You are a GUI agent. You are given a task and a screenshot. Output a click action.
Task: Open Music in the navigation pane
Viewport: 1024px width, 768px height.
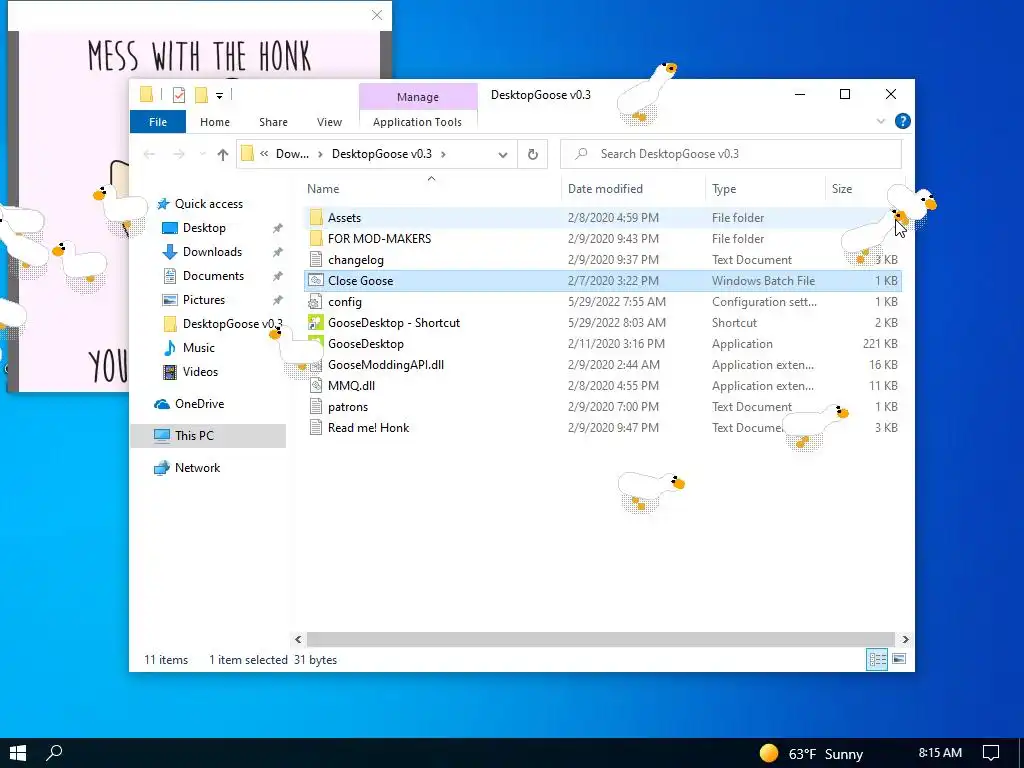[x=199, y=347]
